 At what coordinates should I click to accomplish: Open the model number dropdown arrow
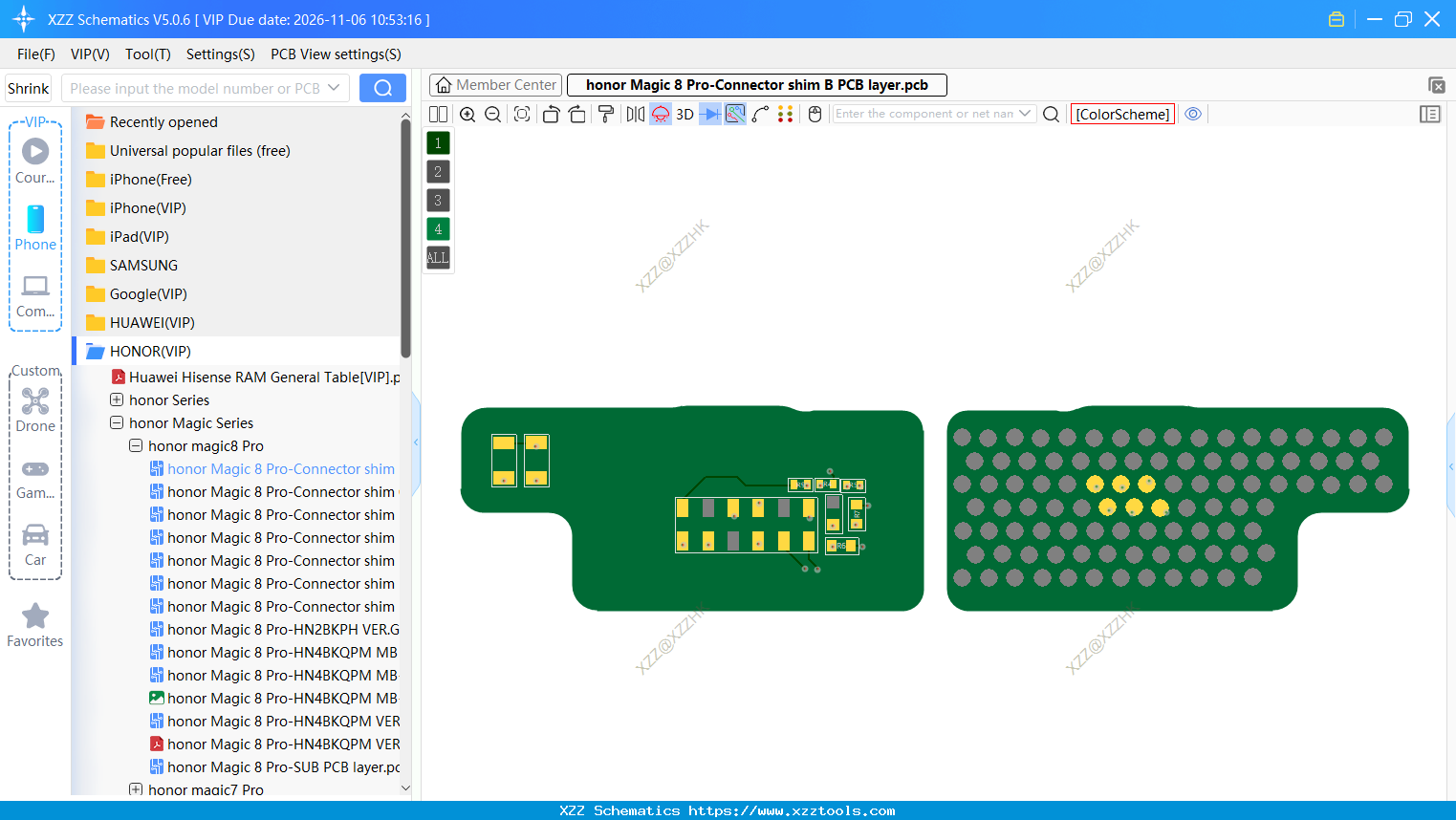coord(334,88)
